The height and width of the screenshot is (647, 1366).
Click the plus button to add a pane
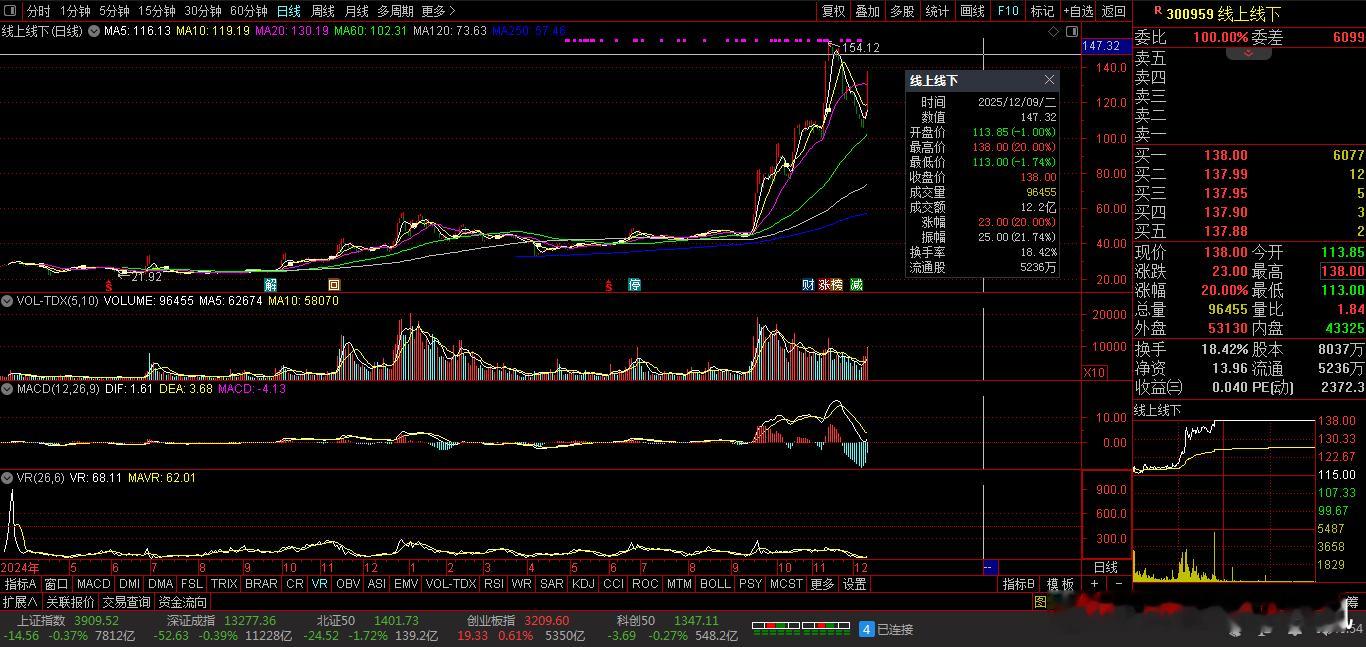pyautogui.click(x=1095, y=583)
